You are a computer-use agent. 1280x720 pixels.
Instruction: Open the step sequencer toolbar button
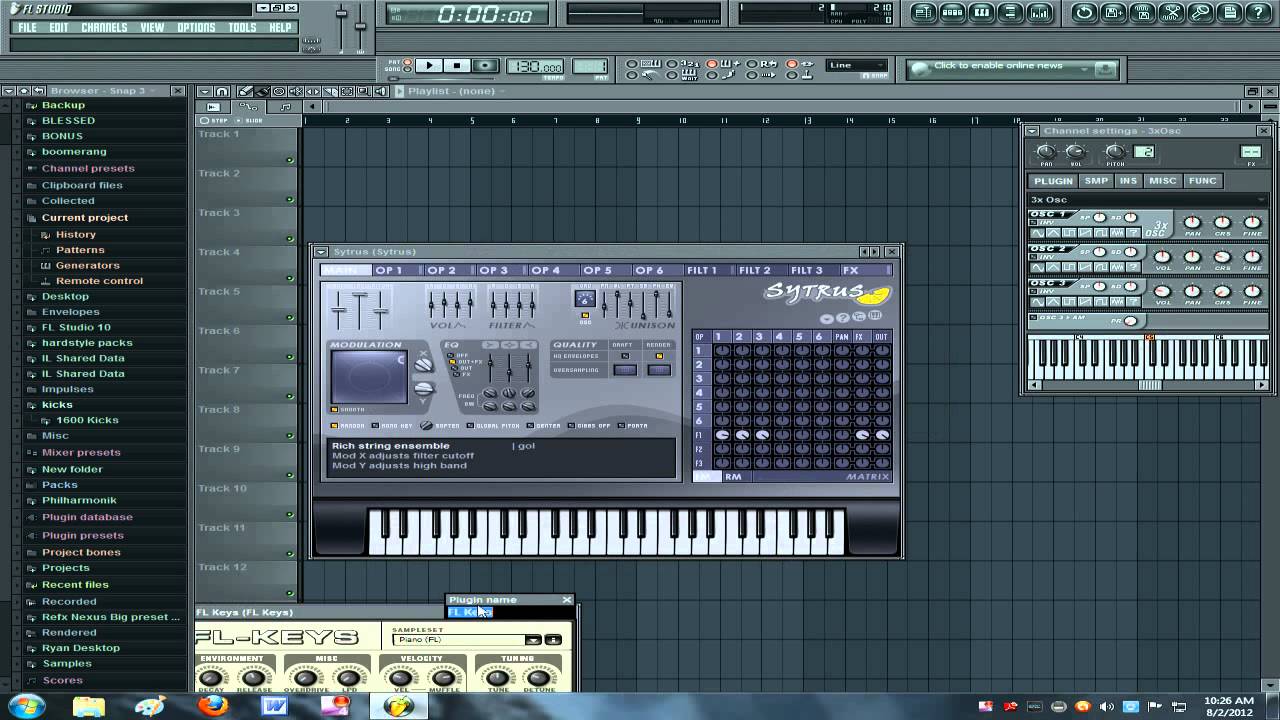coord(953,13)
